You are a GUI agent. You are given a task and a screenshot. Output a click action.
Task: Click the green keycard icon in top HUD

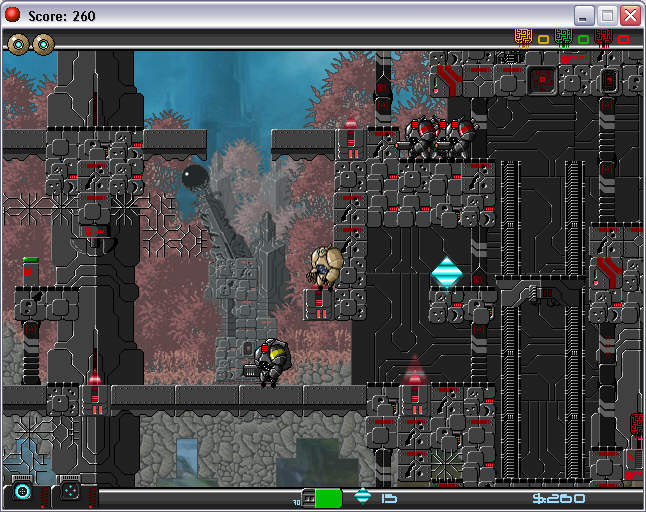click(564, 38)
